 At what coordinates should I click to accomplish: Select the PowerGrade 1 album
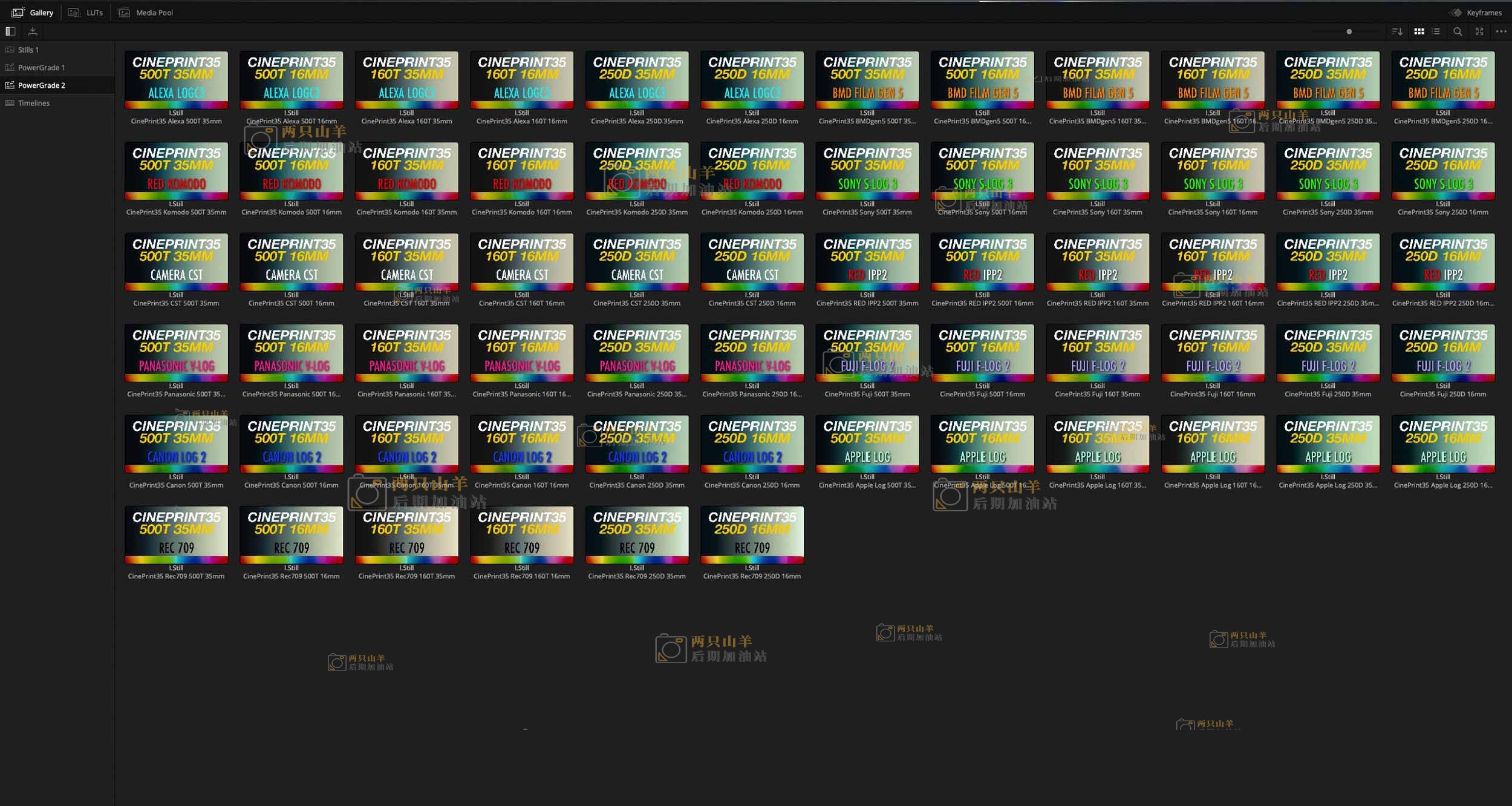coord(41,68)
